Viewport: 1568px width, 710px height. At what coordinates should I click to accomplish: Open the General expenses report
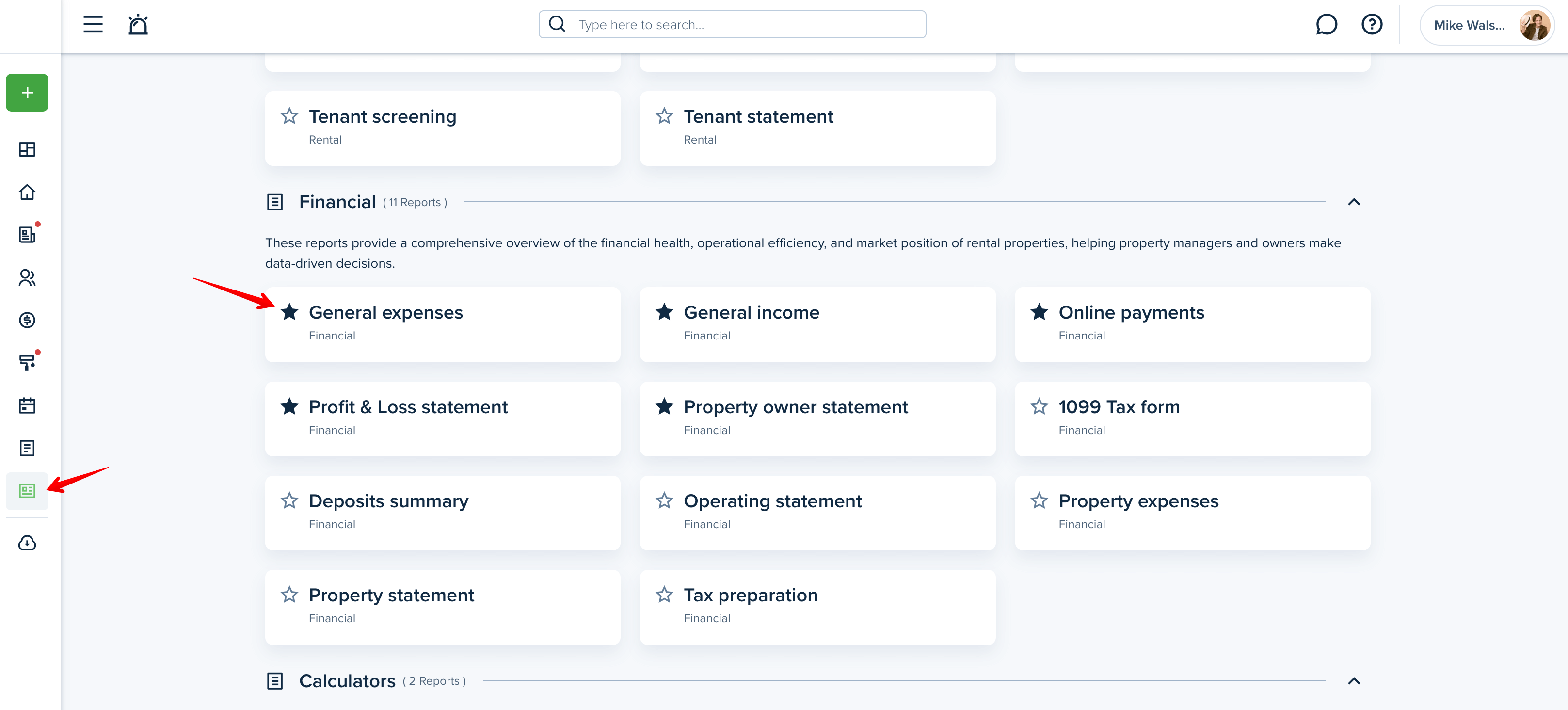pos(443,324)
